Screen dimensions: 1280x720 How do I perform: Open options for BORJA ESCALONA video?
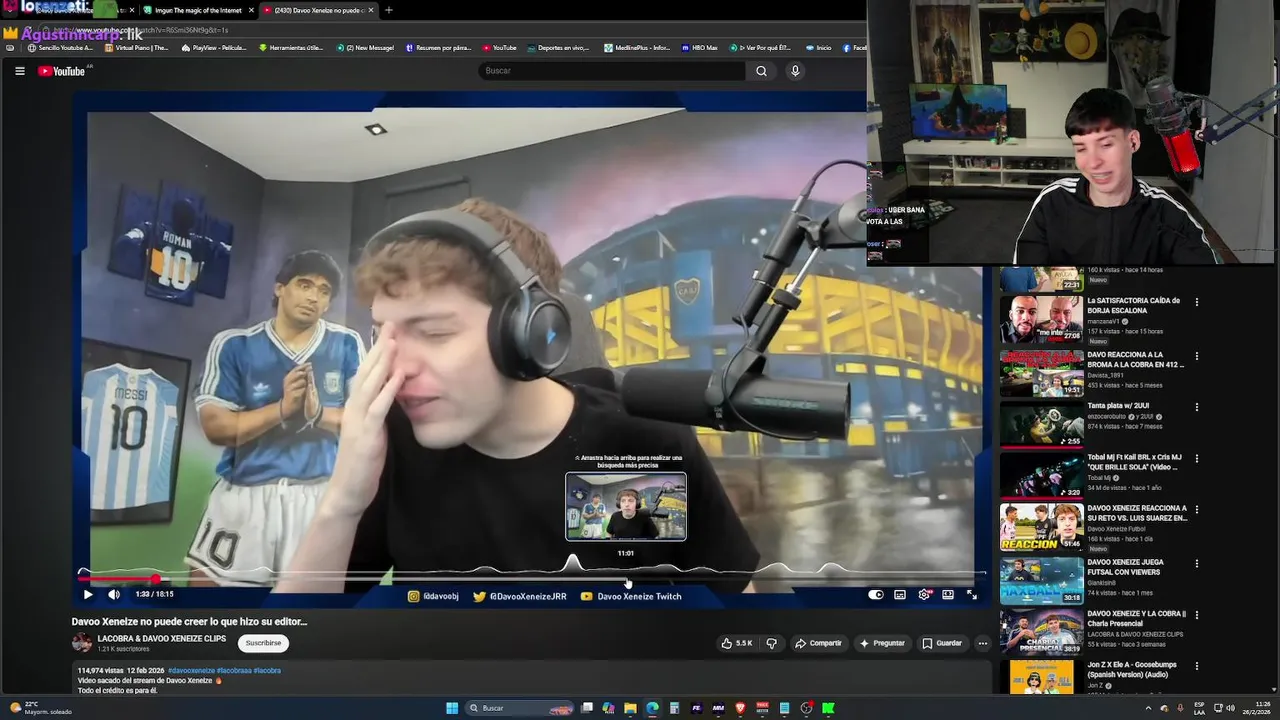pyautogui.click(x=1196, y=302)
